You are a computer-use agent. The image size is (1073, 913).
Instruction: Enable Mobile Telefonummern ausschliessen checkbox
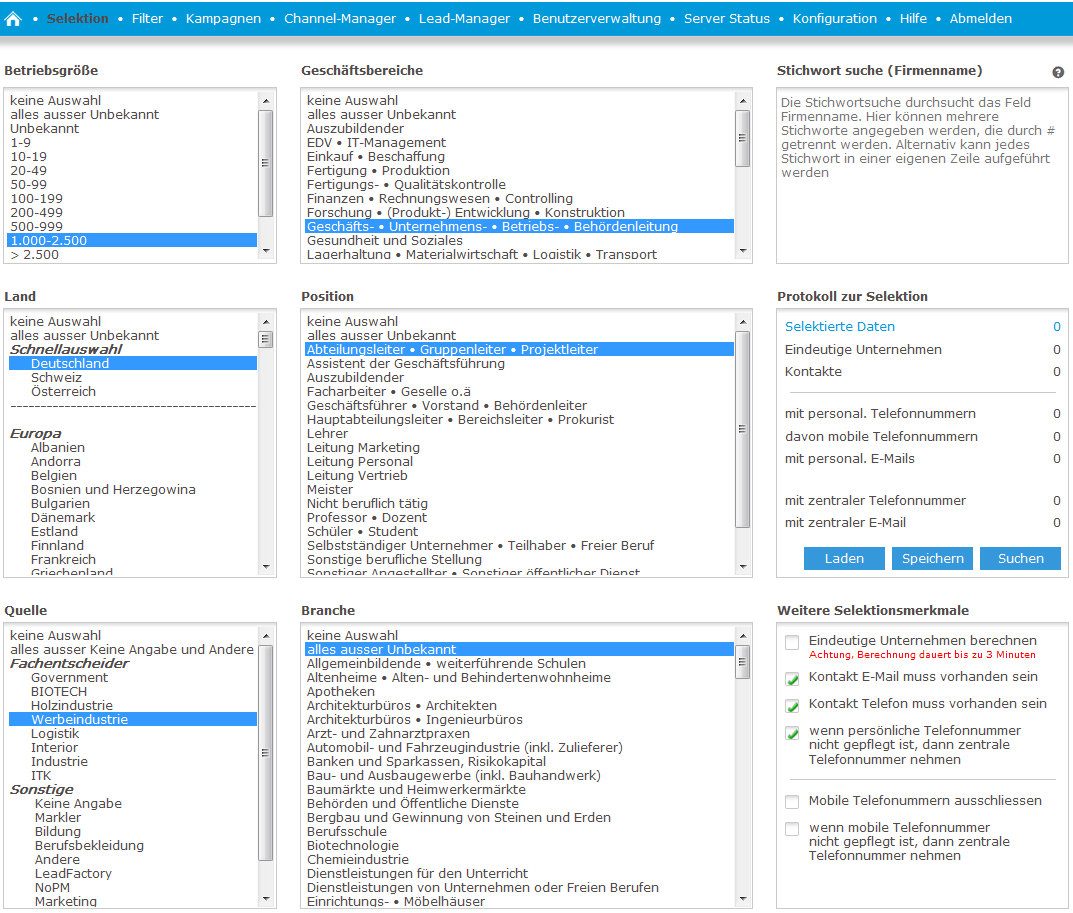[792, 801]
